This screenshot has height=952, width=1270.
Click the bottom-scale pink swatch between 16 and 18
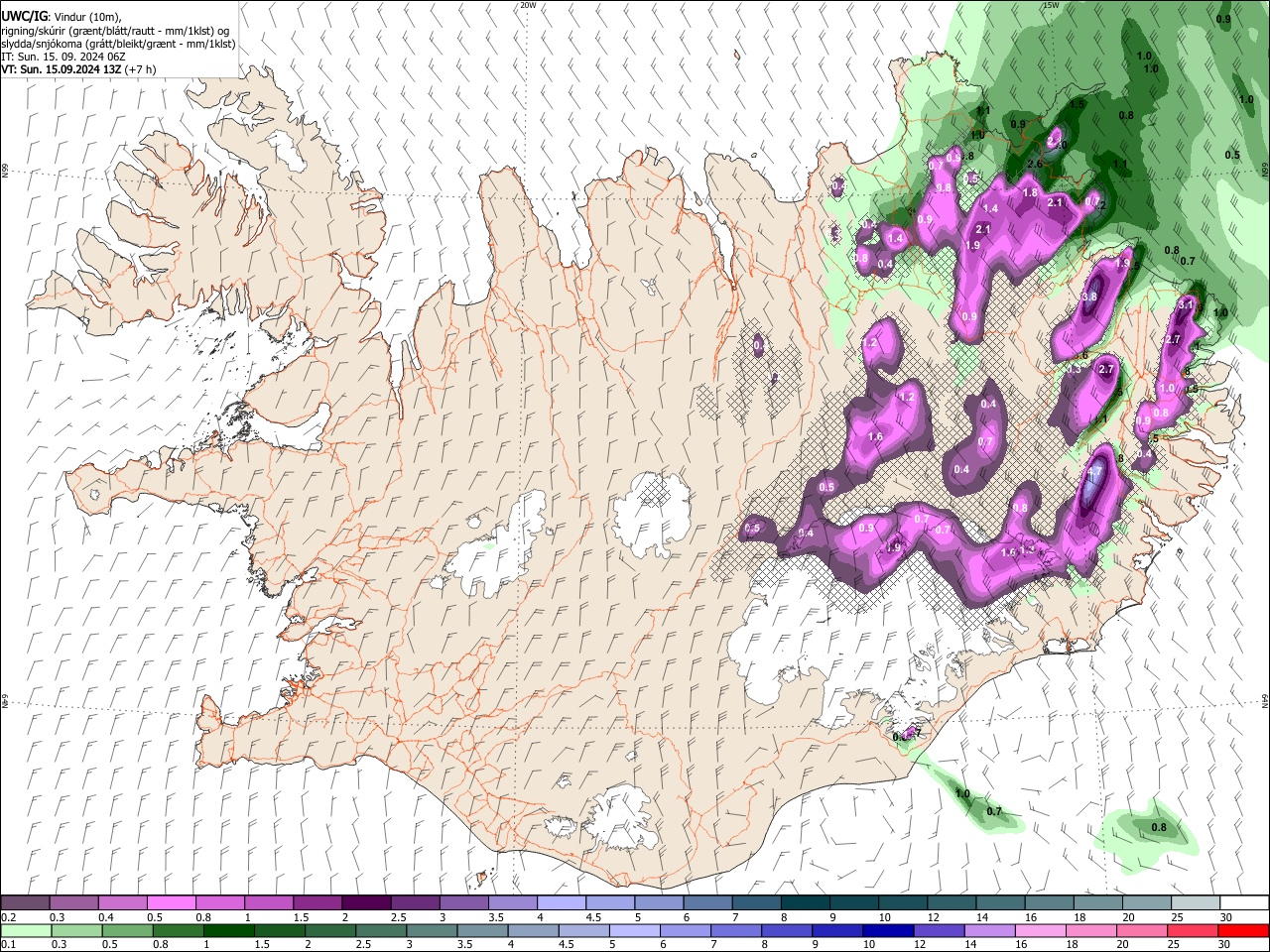click(1041, 931)
